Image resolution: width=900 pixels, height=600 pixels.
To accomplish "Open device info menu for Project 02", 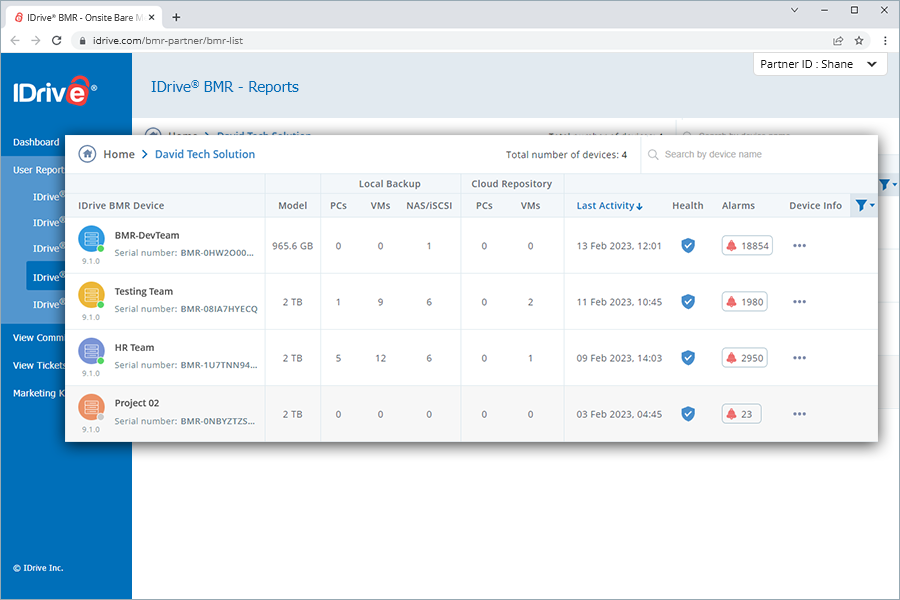I will pos(800,414).
